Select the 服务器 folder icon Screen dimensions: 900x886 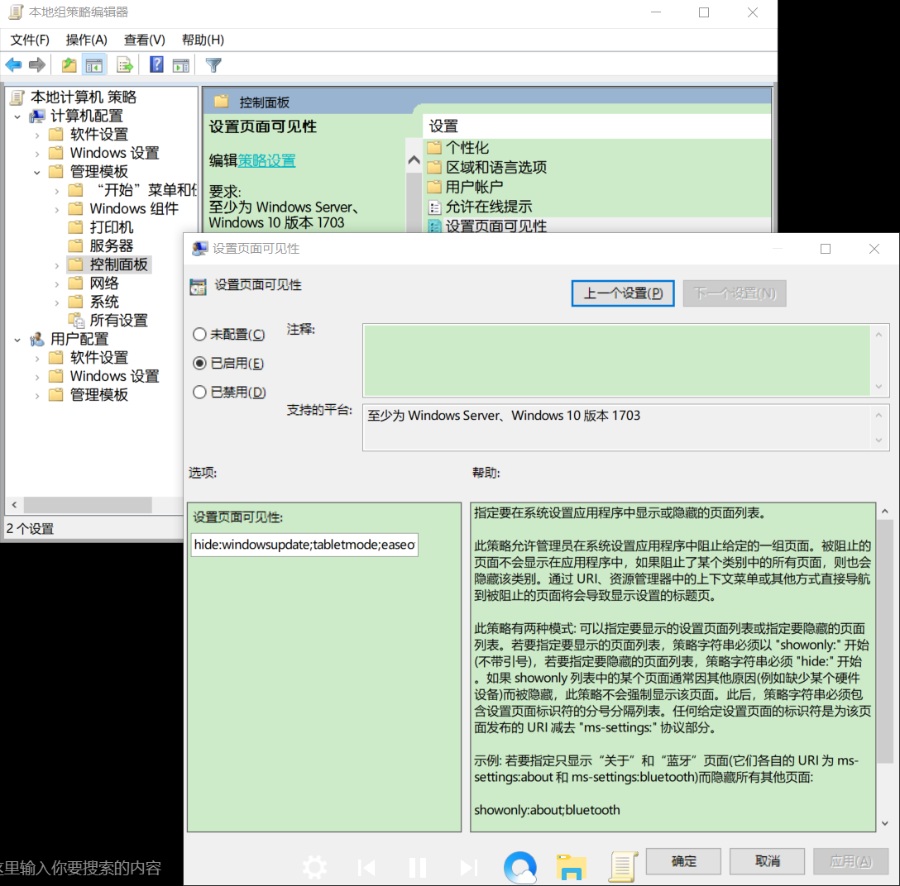(76, 246)
